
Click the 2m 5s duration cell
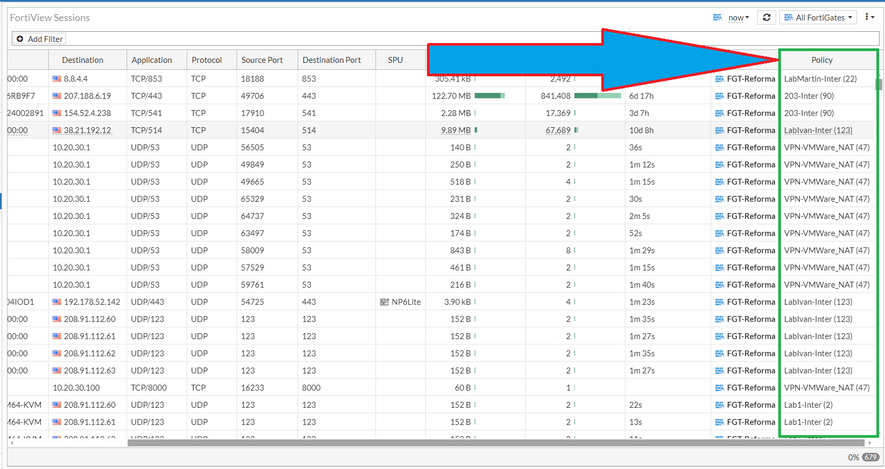(x=639, y=216)
